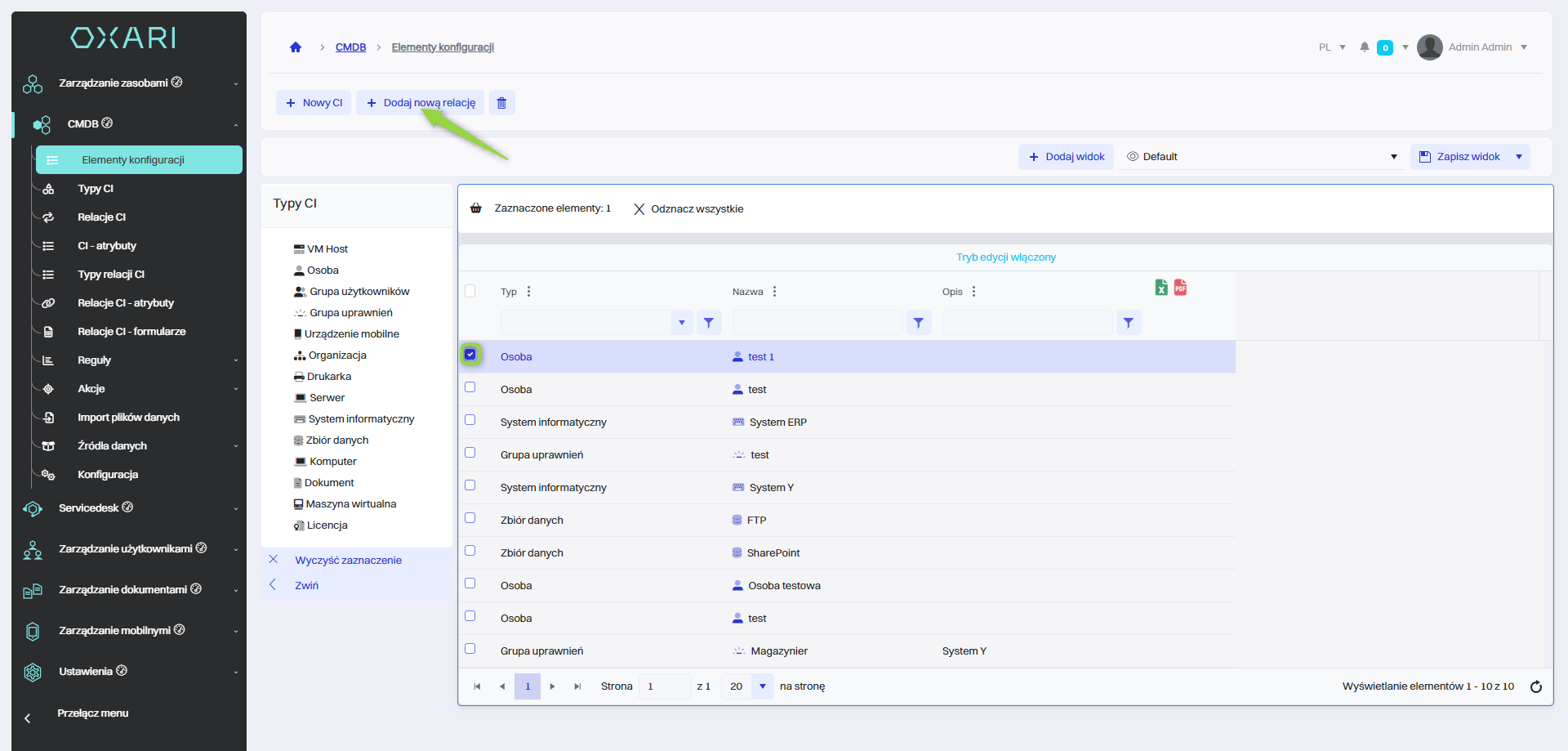Refresh the table with reload icon
This screenshot has width=1568, height=751.
click(1535, 686)
